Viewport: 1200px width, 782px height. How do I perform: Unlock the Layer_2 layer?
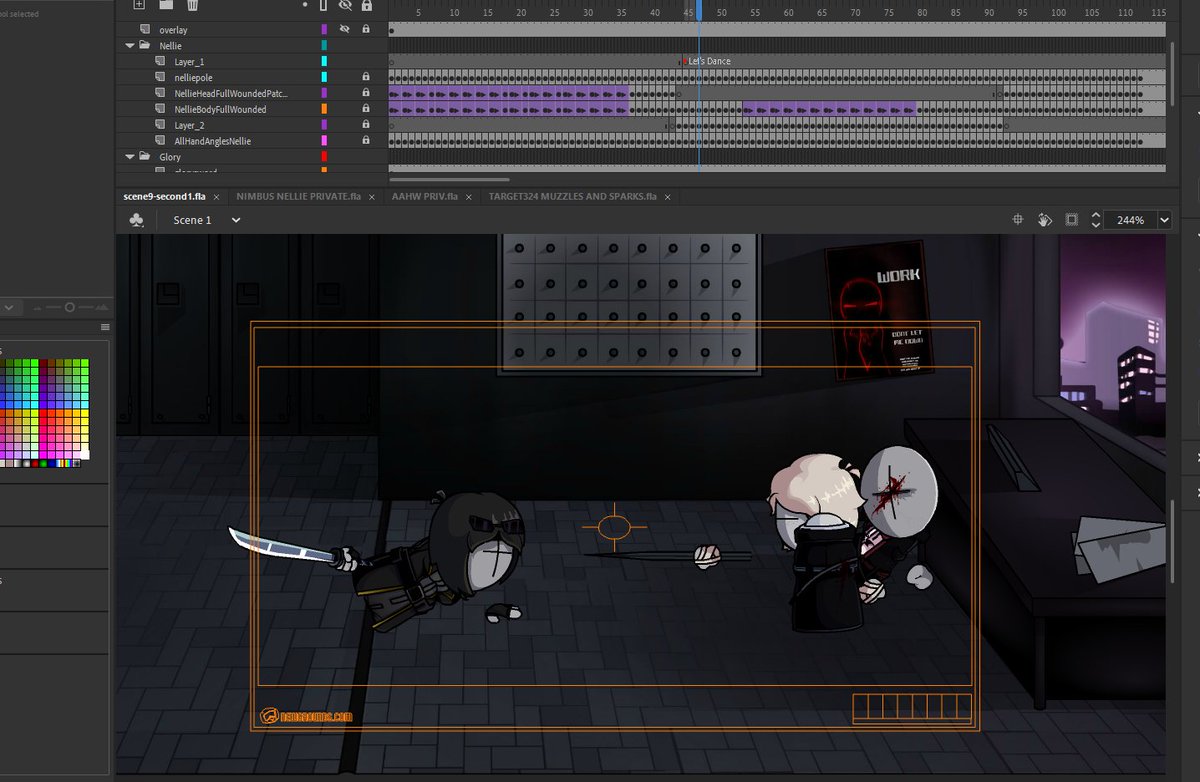pyautogui.click(x=366, y=125)
